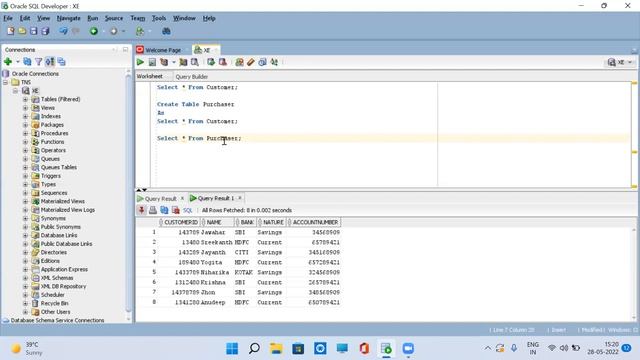Open the Forward button dropdown arrow
640x360 pixels.
coord(124,31)
